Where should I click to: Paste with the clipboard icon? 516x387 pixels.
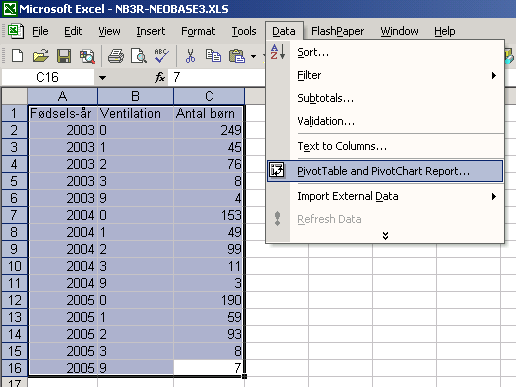click(x=237, y=56)
